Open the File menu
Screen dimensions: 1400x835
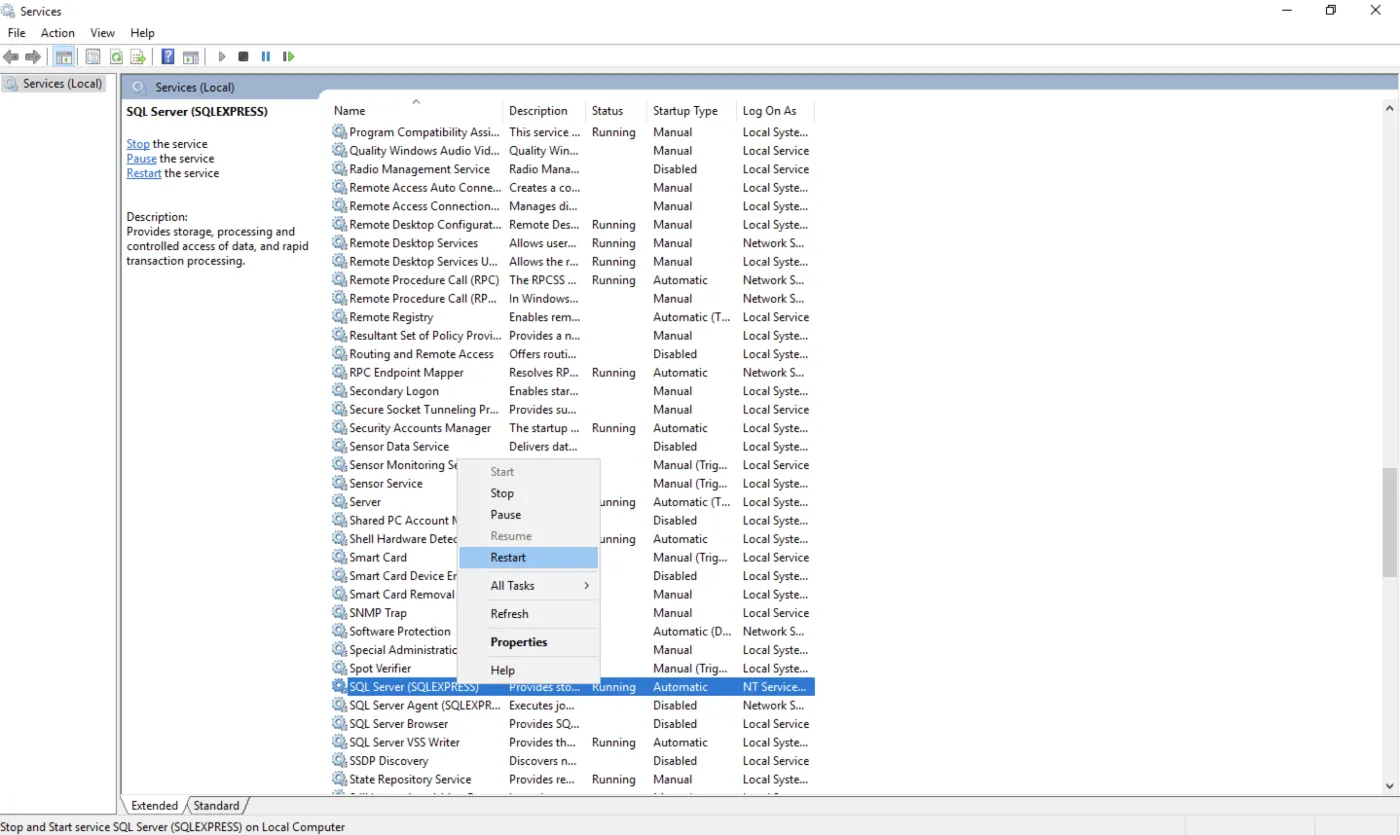(17, 33)
